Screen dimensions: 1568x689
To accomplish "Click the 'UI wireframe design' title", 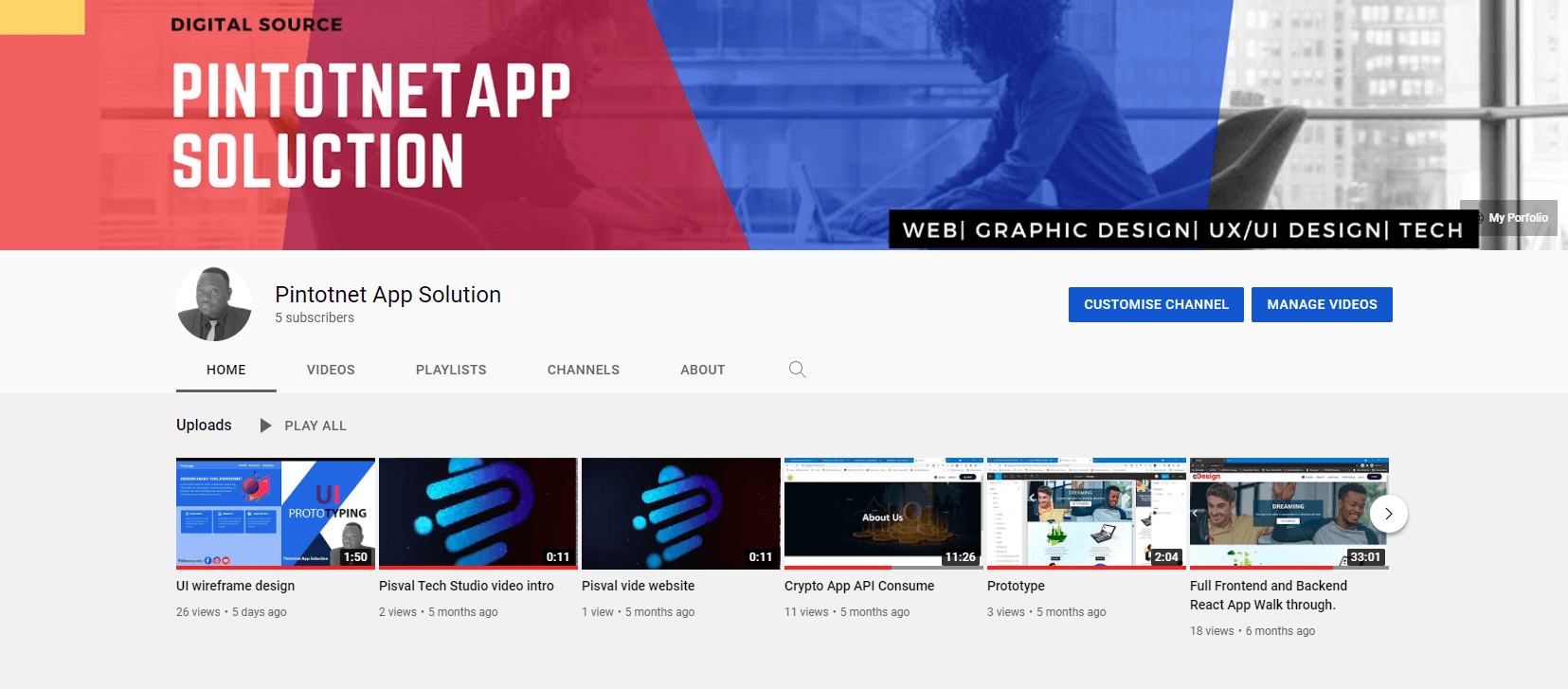I will (x=235, y=586).
